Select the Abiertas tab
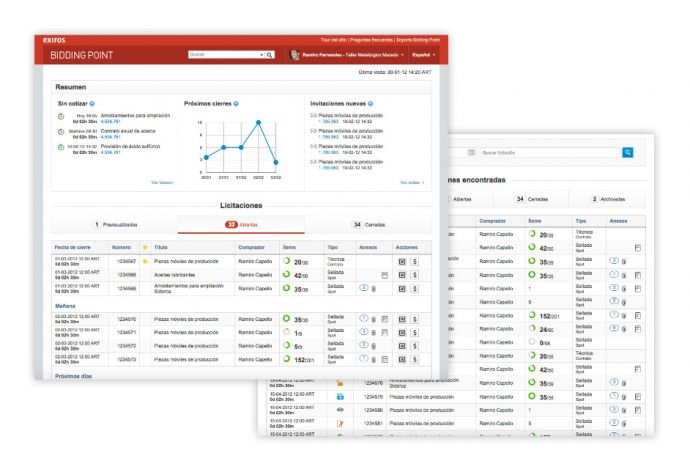 241,225
